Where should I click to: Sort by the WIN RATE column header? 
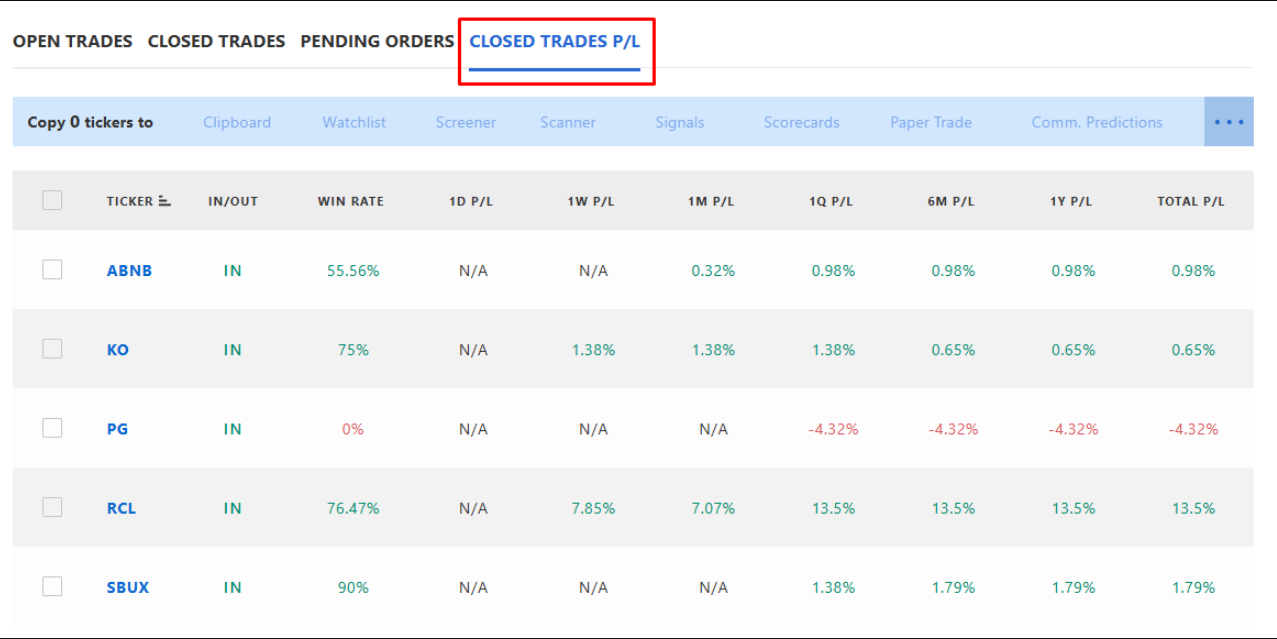[351, 201]
